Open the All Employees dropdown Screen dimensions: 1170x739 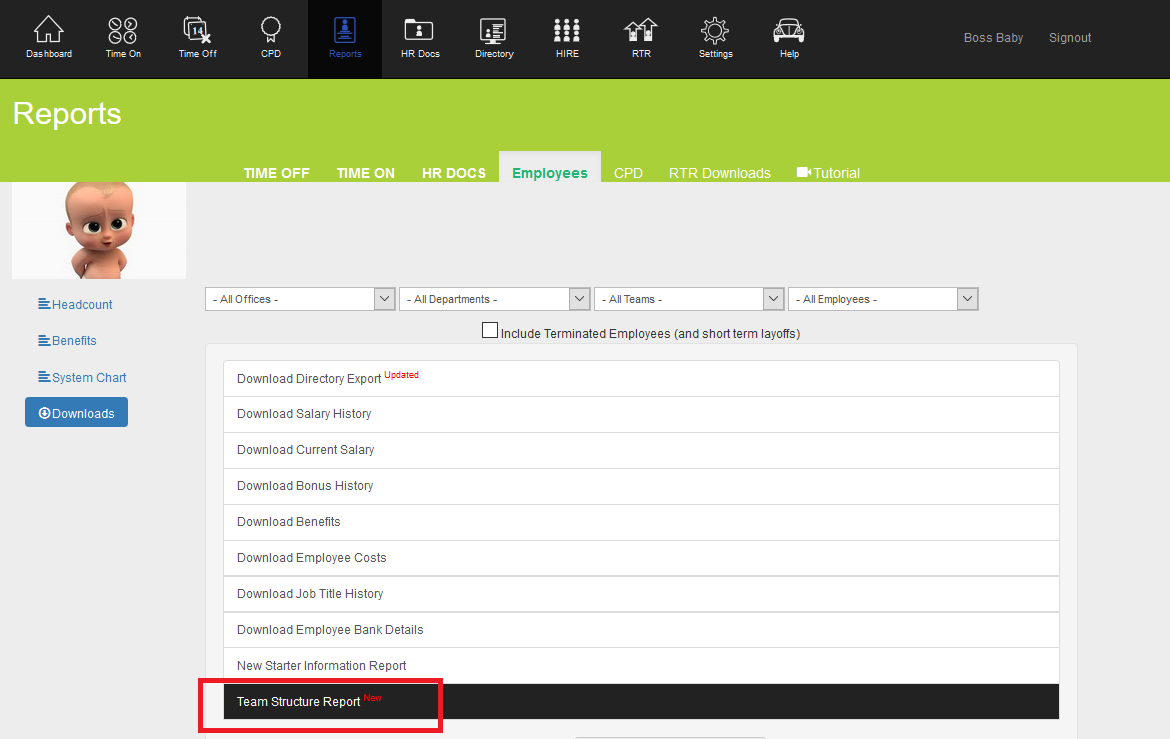(882, 299)
